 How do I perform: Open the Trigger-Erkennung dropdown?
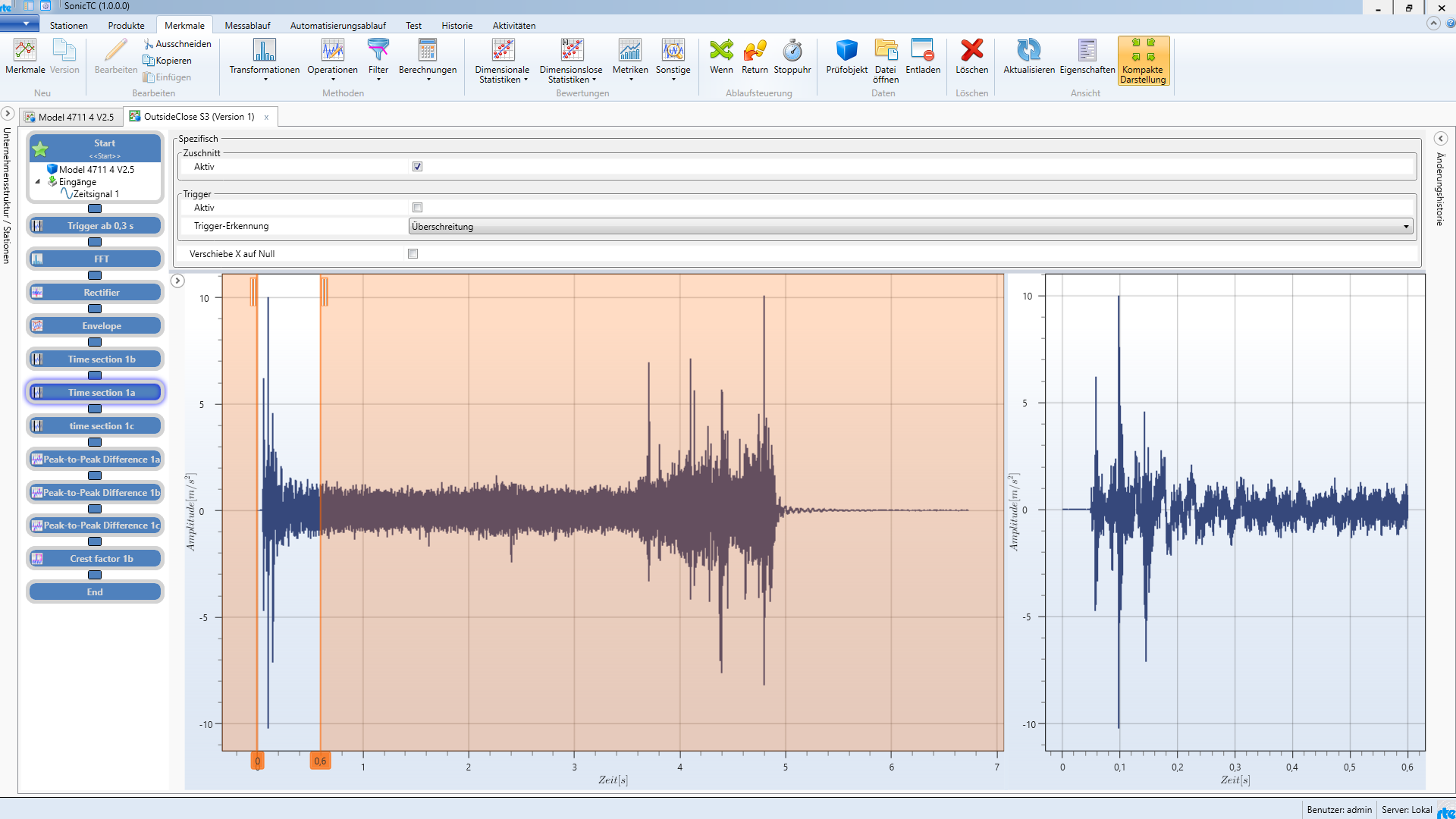(x=1407, y=225)
